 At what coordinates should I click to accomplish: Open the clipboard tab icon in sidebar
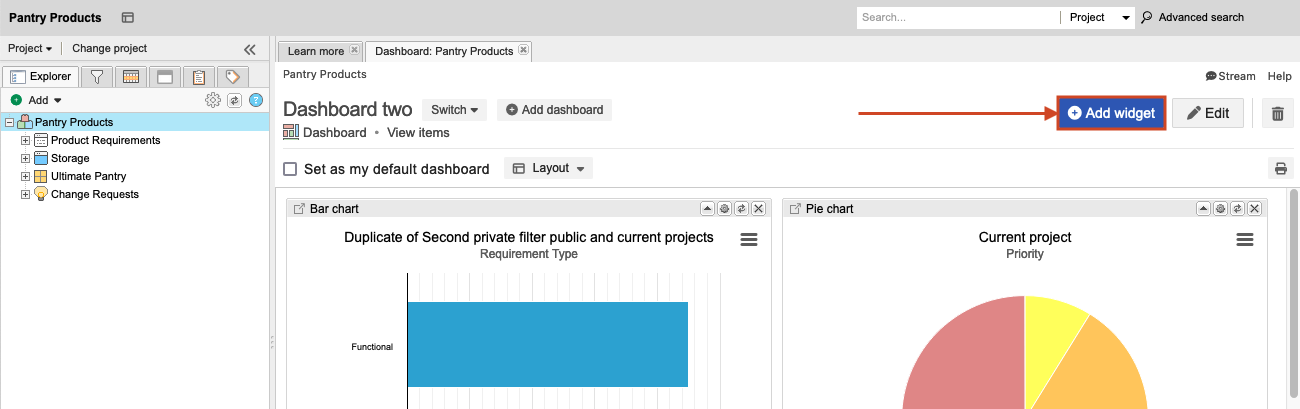click(x=199, y=77)
